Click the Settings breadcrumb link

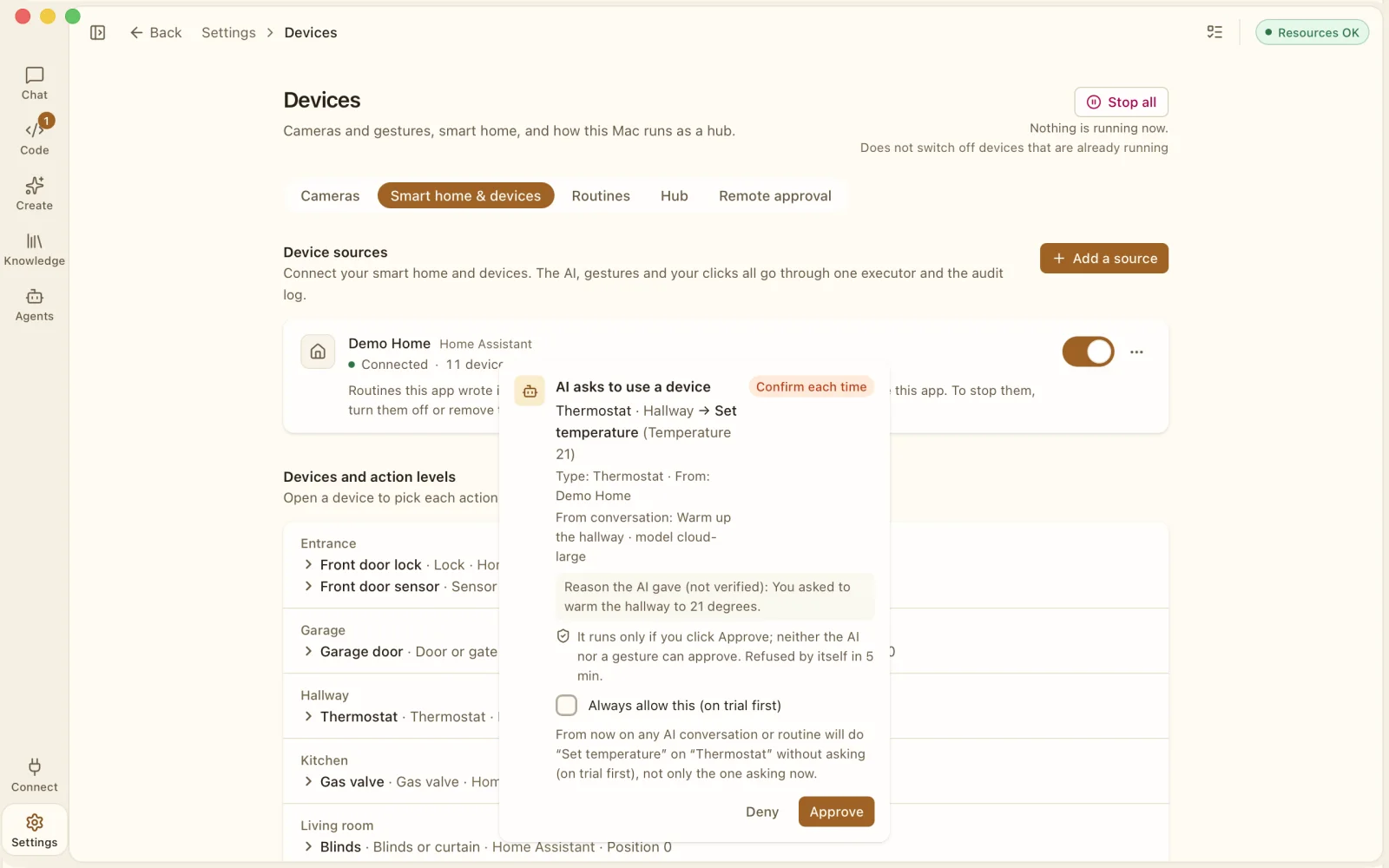tap(228, 33)
